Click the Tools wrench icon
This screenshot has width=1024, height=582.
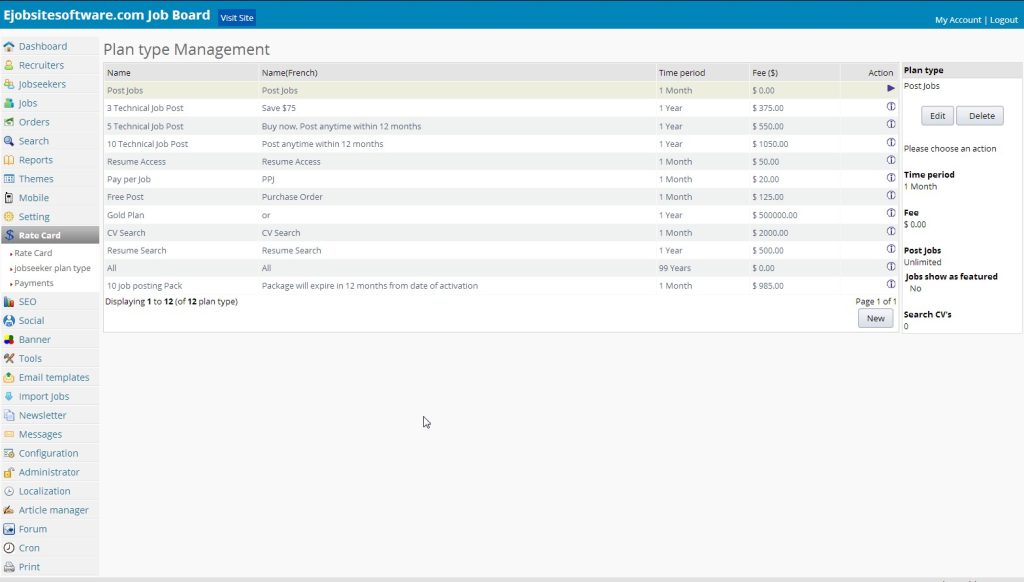tap(8, 359)
